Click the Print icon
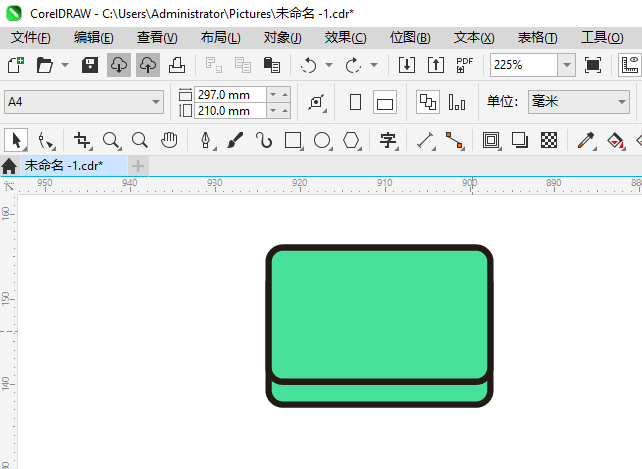 click(x=177, y=65)
